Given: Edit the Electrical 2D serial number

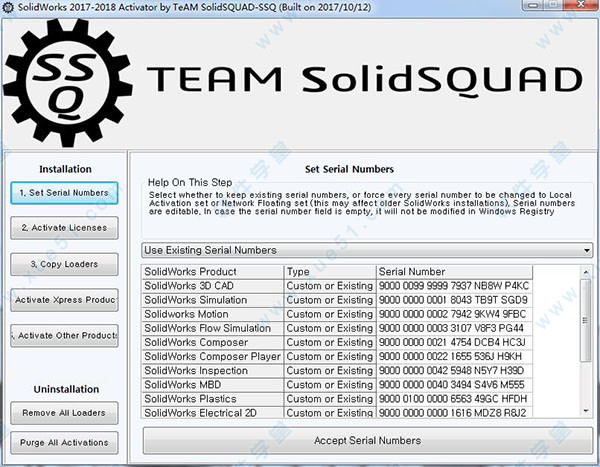Looking at the screenshot, I should pyautogui.click(x=454, y=413).
